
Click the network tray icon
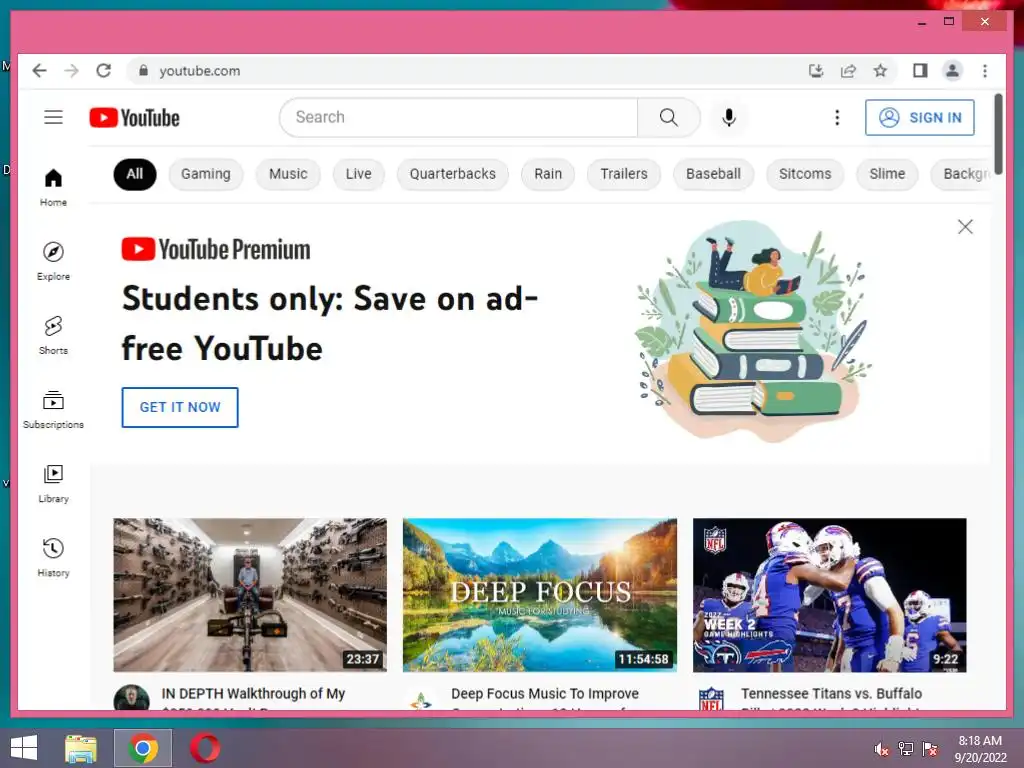[x=906, y=749]
